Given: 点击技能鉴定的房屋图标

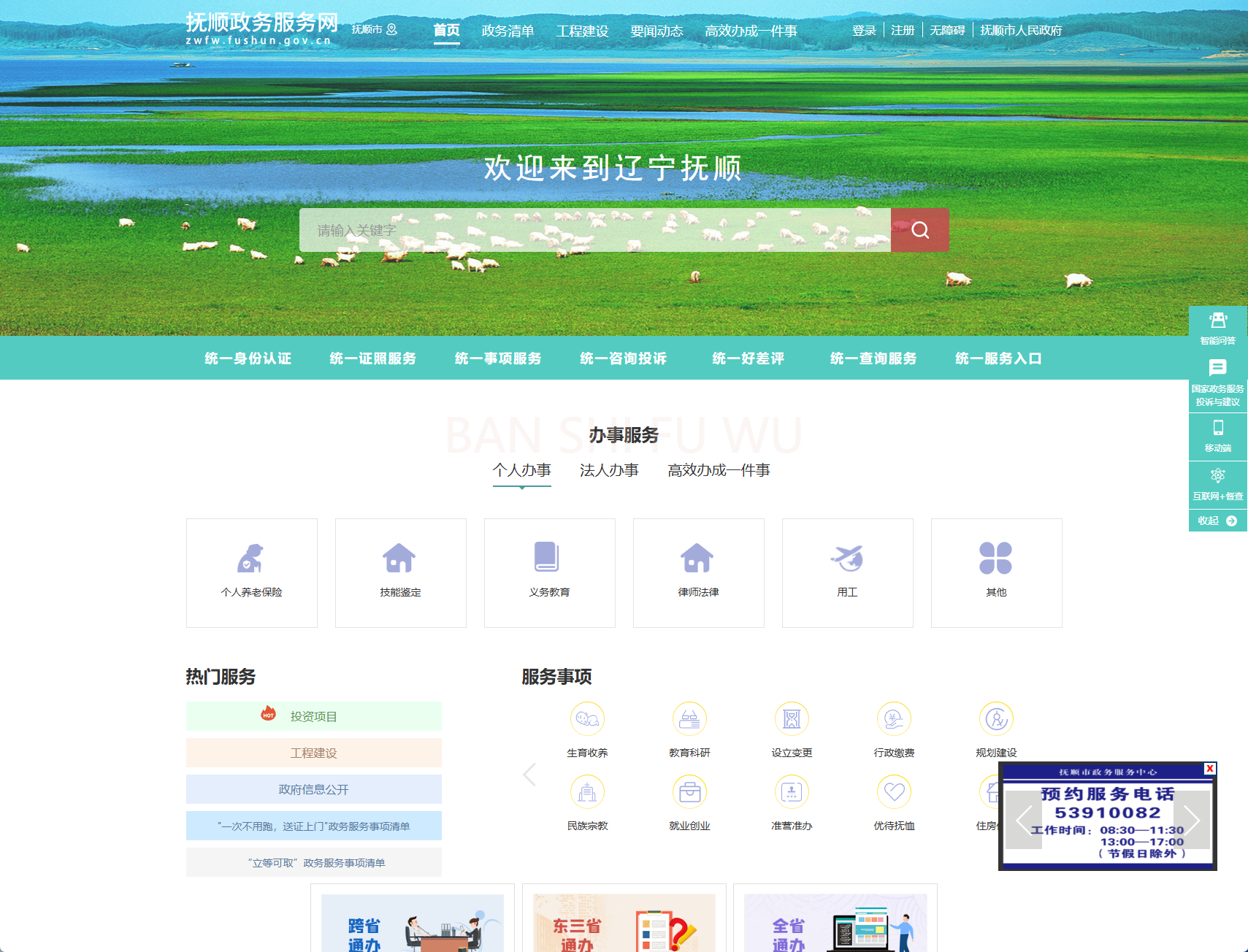Looking at the screenshot, I should [x=399, y=559].
